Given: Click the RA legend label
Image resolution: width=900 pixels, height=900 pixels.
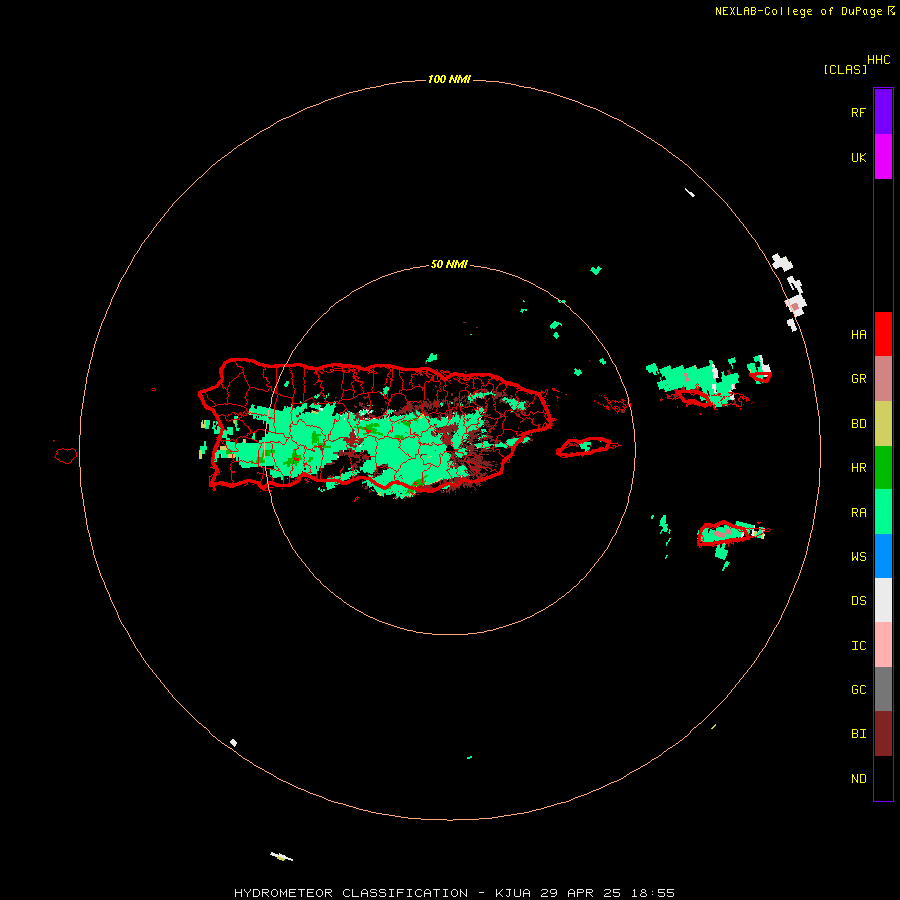Looking at the screenshot, I should 858,513.
